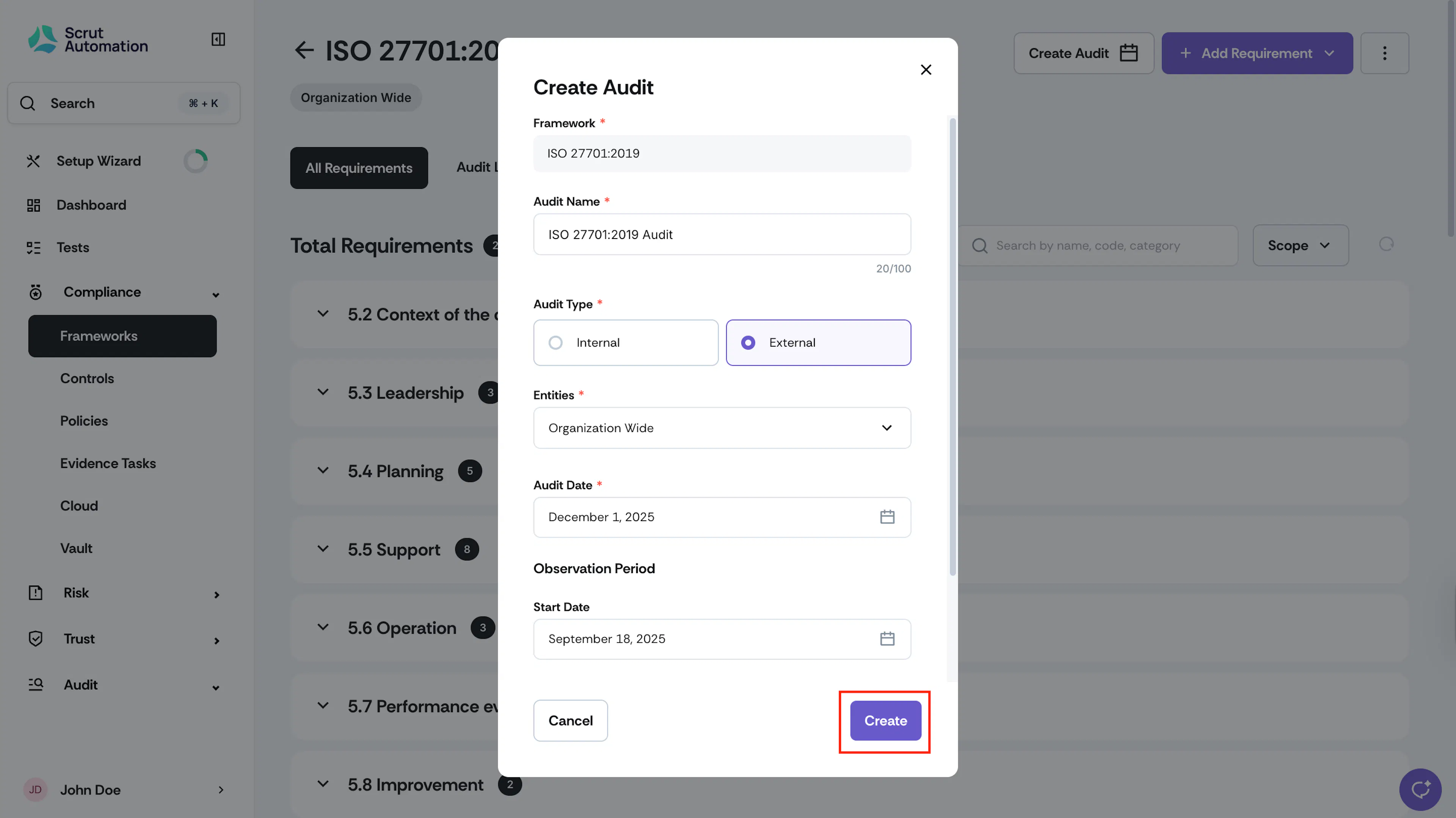
Task: Click the back arrow next to ISO 27701
Action: (x=304, y=50)
